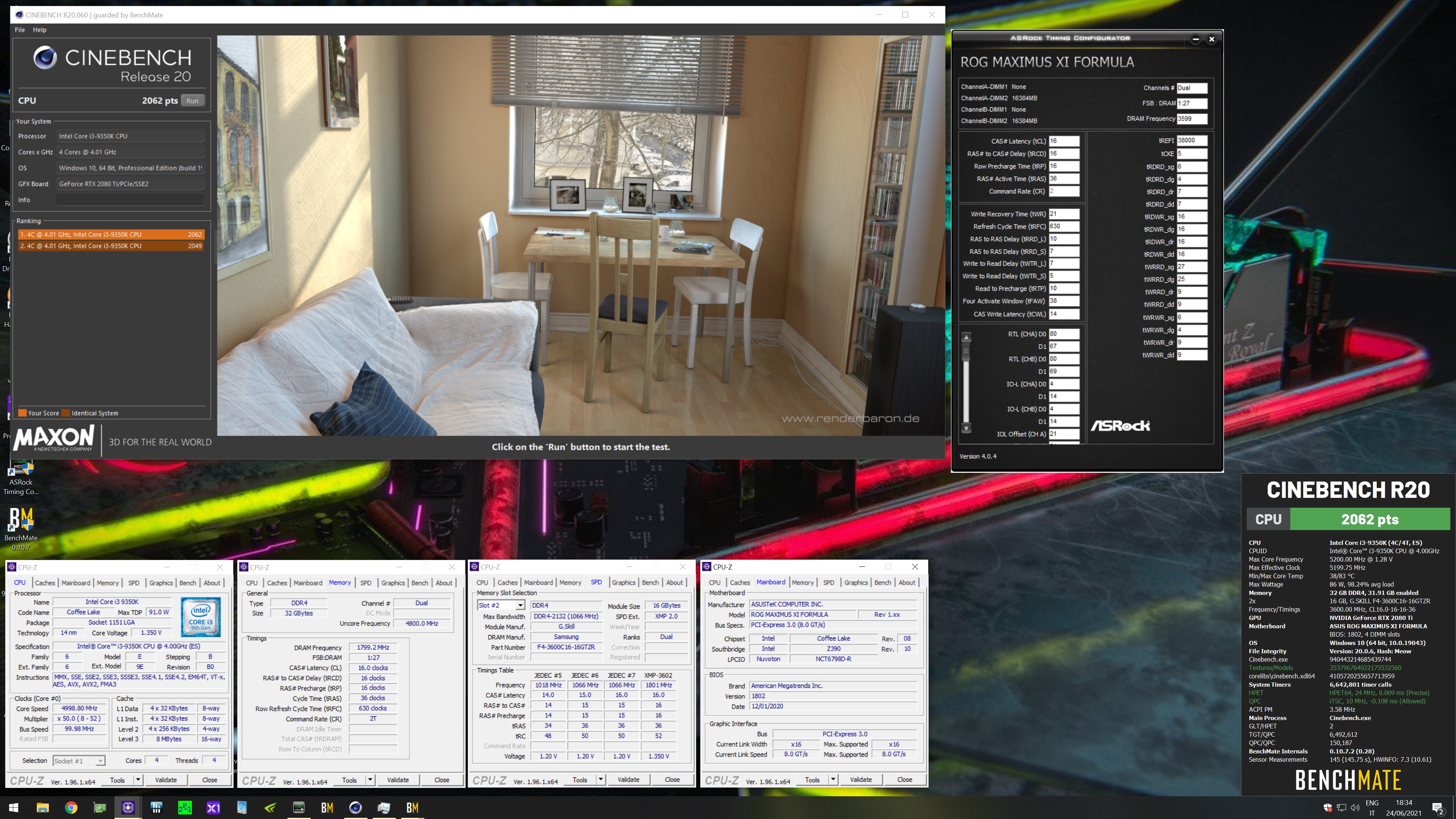Open the MEM memory tool taskbar icon
Viewport: 1456px width, 819px height.
298,808
